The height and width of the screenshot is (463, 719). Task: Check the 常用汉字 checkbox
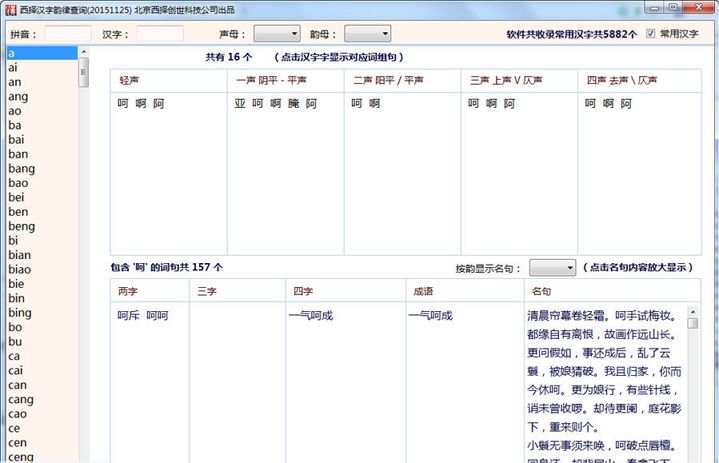(x=650, y=33)
